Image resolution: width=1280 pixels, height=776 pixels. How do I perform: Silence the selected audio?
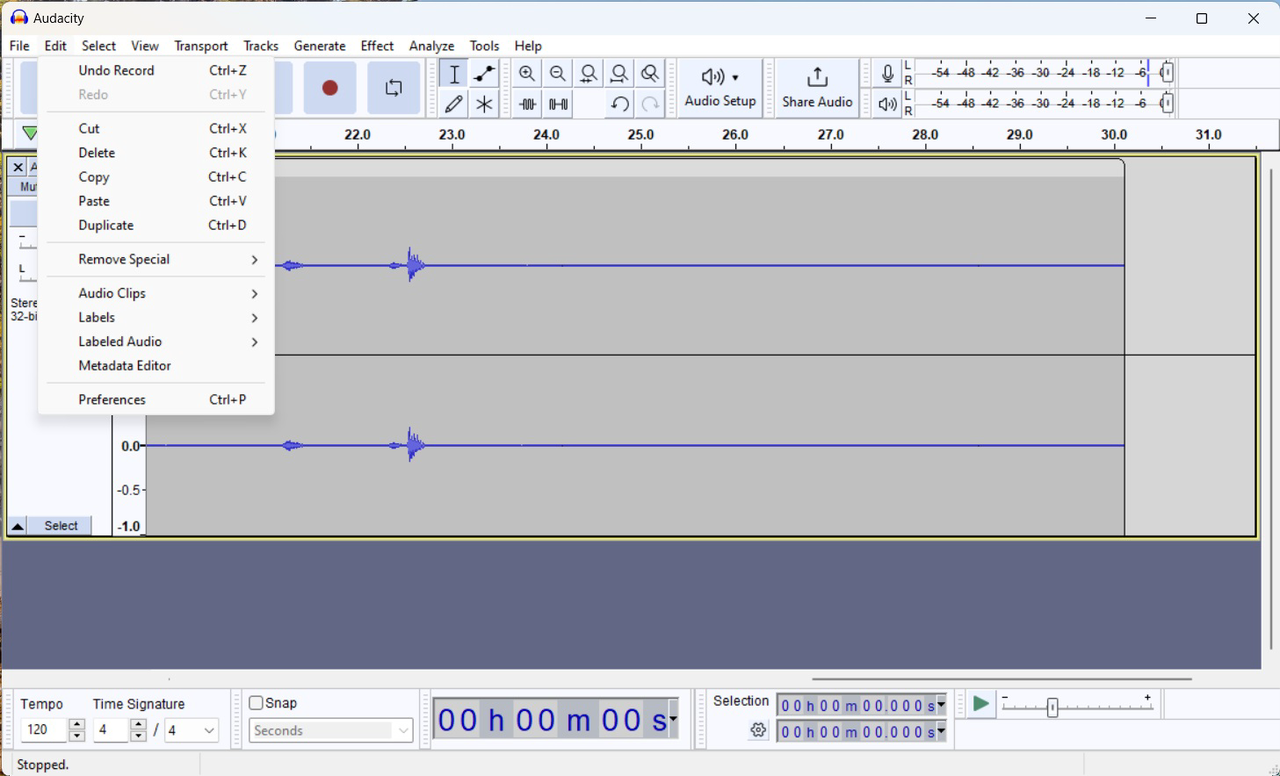point(558,104)
